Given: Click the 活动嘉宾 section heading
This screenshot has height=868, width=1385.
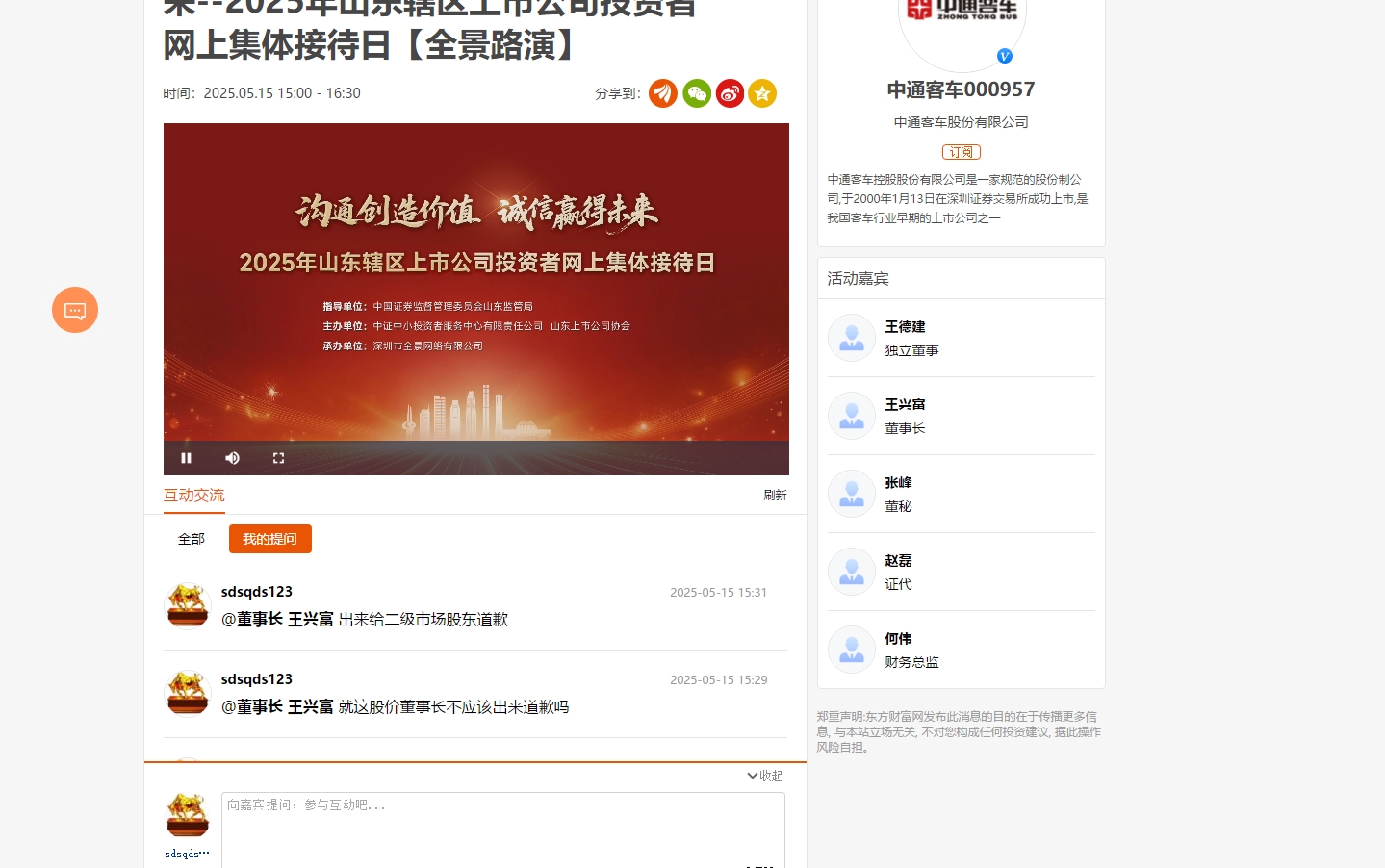Looking at the screenshot, I should tap(858, 279).
